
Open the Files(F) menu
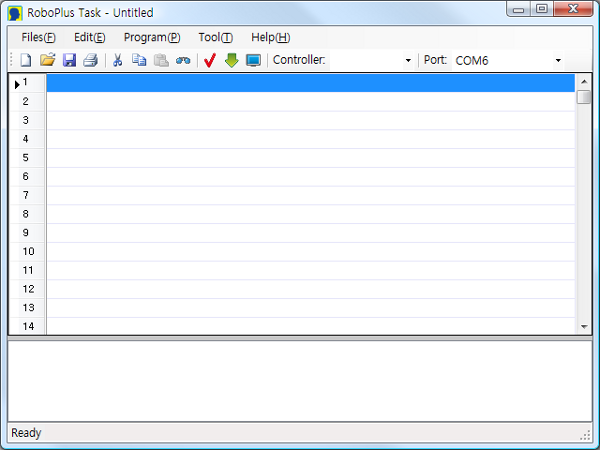pos(38,37)
